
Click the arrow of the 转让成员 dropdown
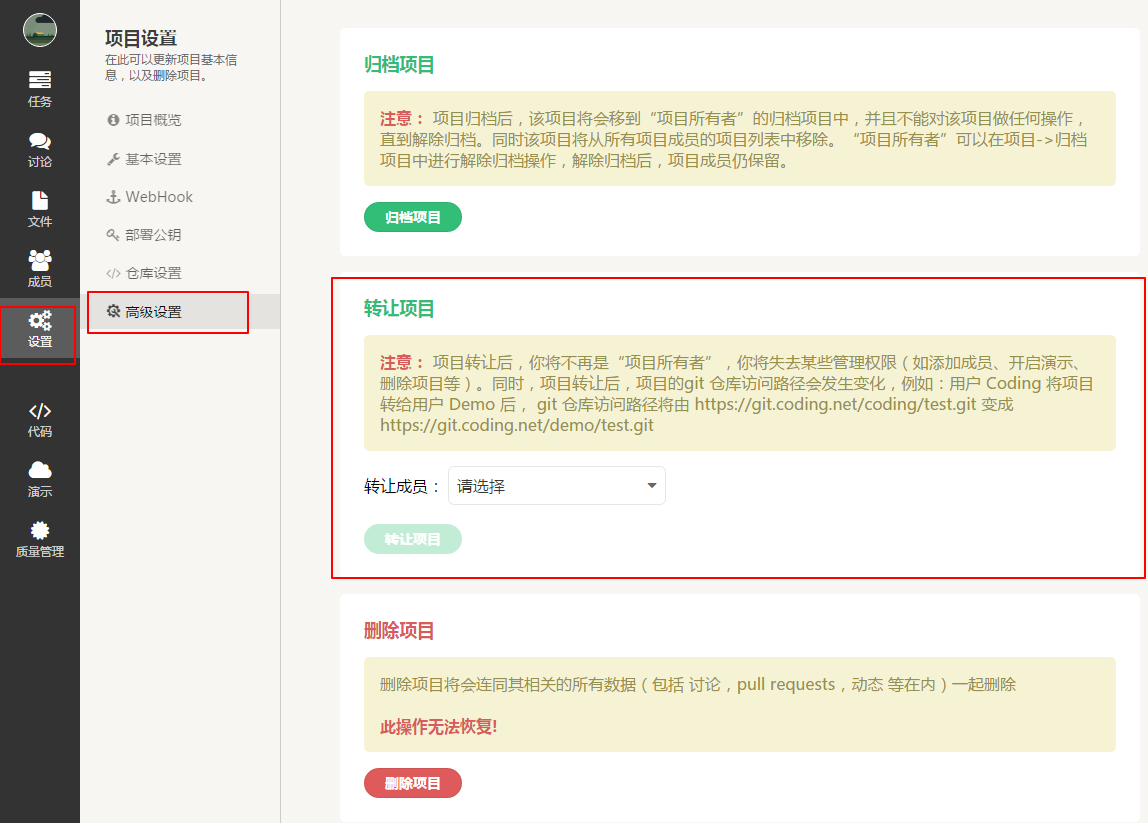point(651,486)
